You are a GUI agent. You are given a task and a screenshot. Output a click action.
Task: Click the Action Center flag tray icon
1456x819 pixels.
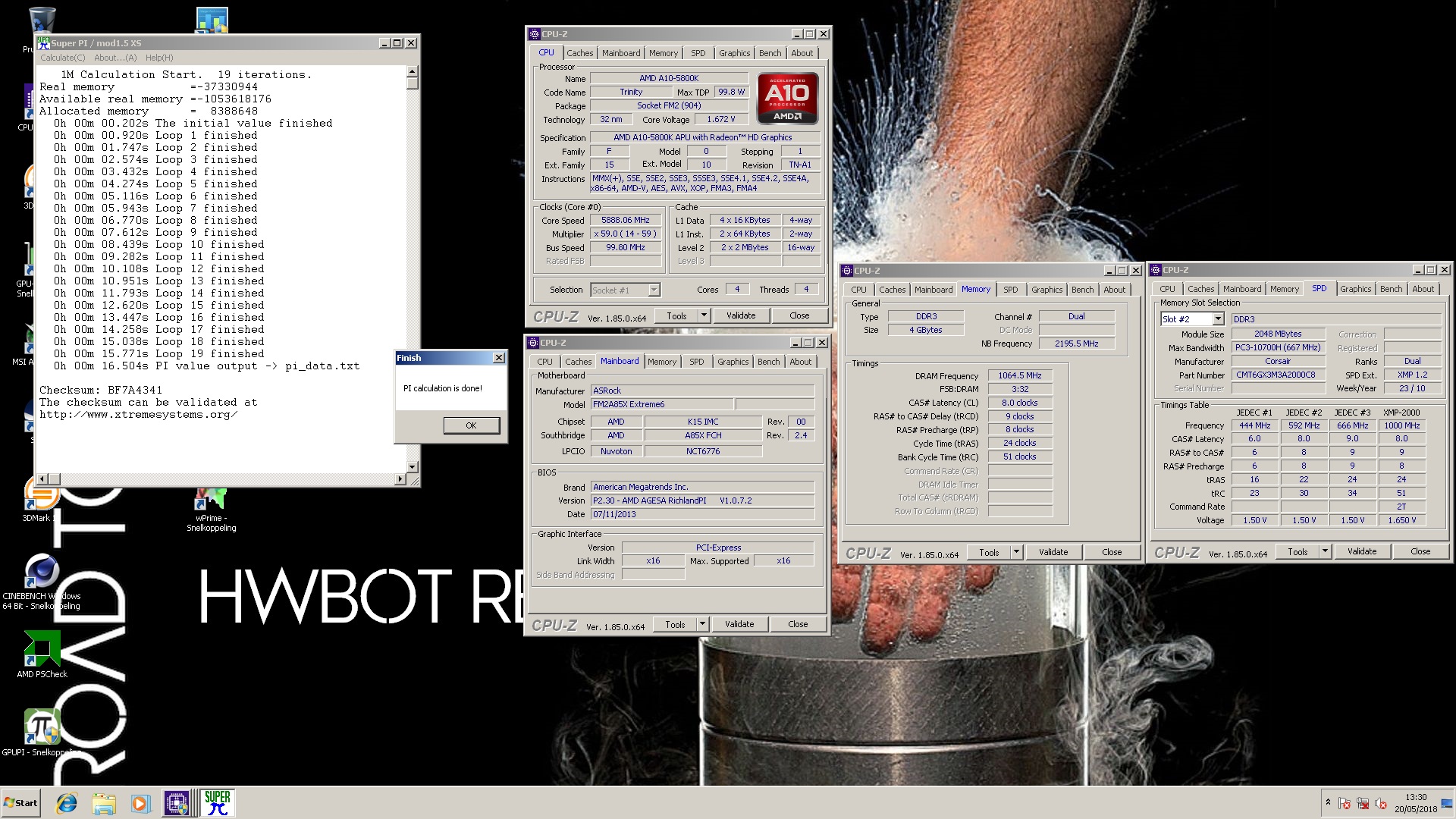(1345, 803)
